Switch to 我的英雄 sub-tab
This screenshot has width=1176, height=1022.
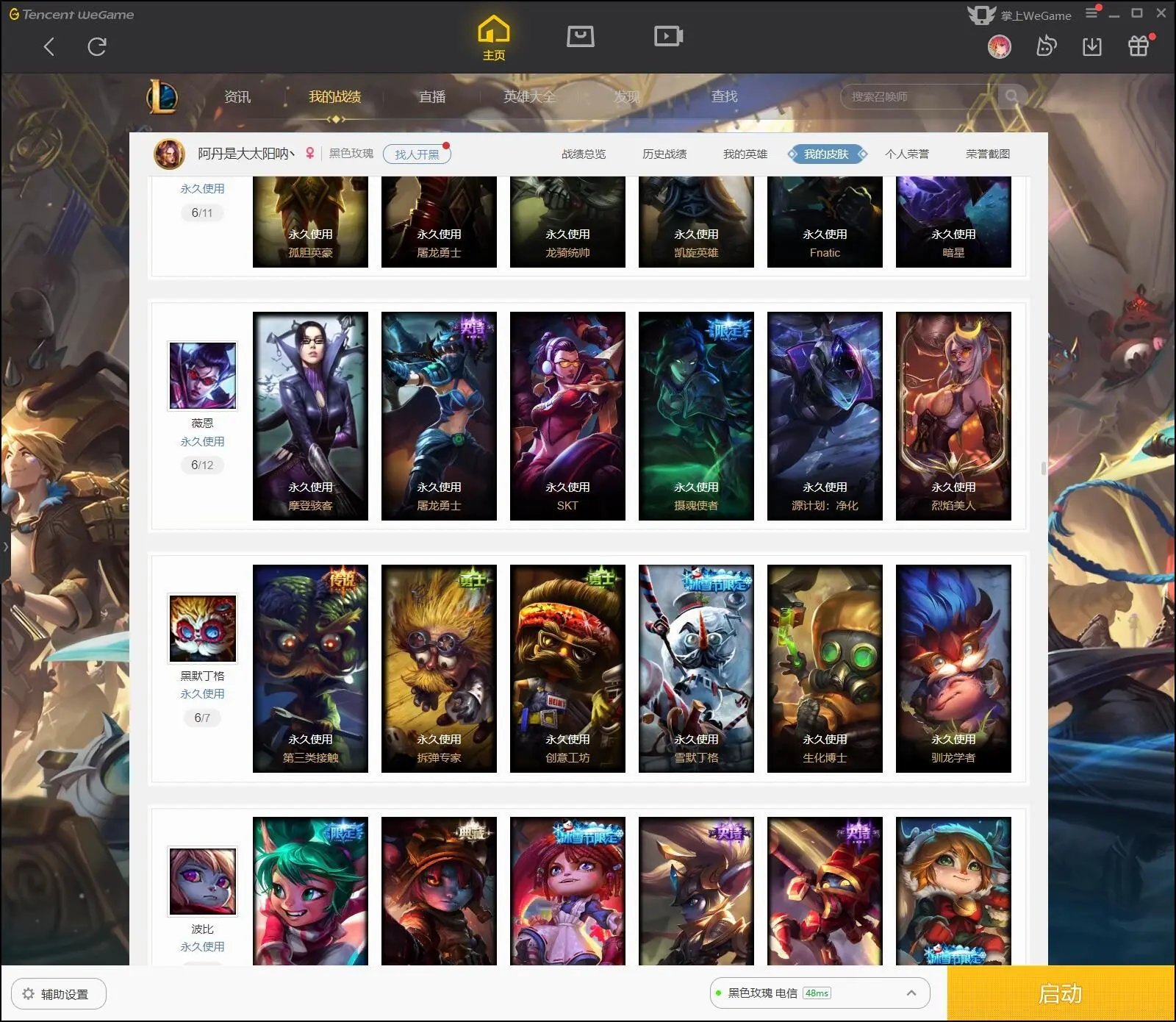(x=745, y=154)
